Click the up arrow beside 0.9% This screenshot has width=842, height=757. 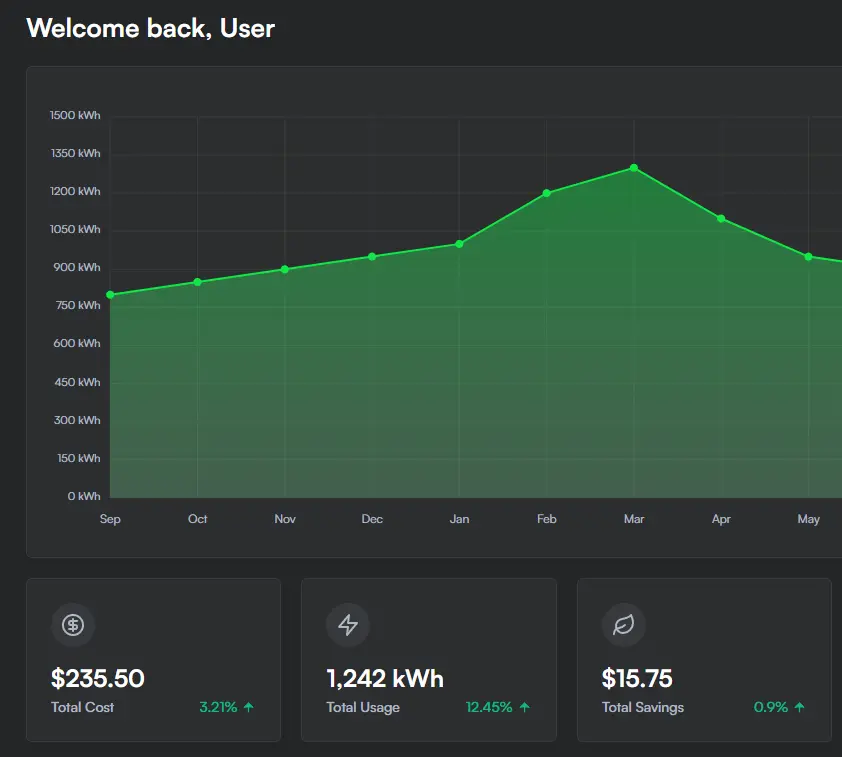click(800, 707)
